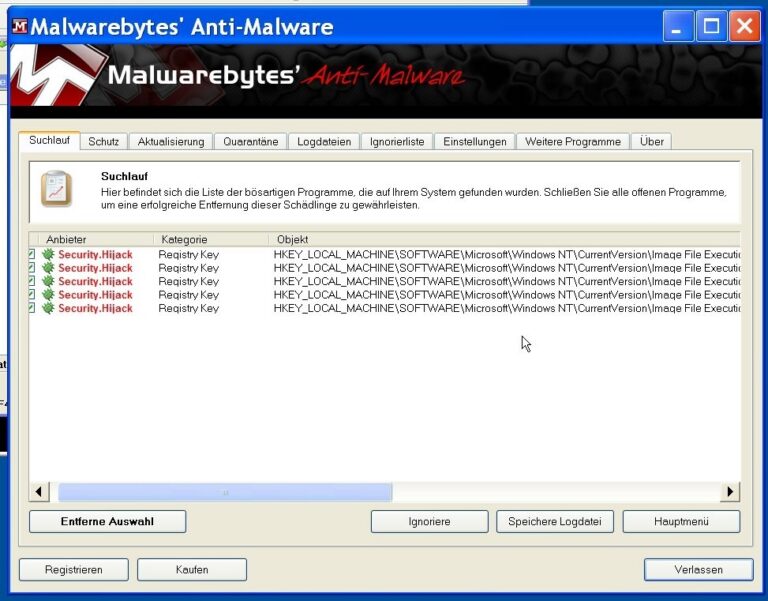This screenshot has height=601, width=768.
Task: Save log with Speichere Logdatei button
Action: coord(554,522)
